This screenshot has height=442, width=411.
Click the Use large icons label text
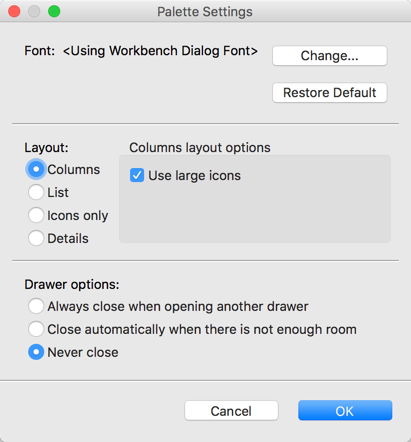194,176
